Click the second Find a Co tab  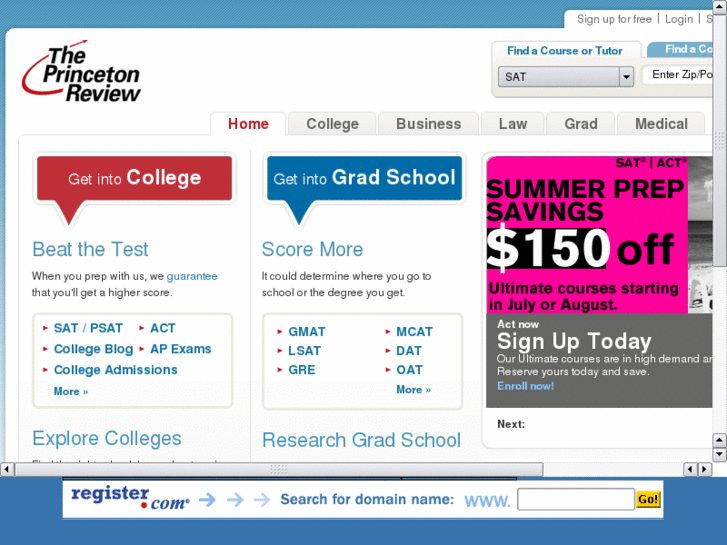point(681,50)
